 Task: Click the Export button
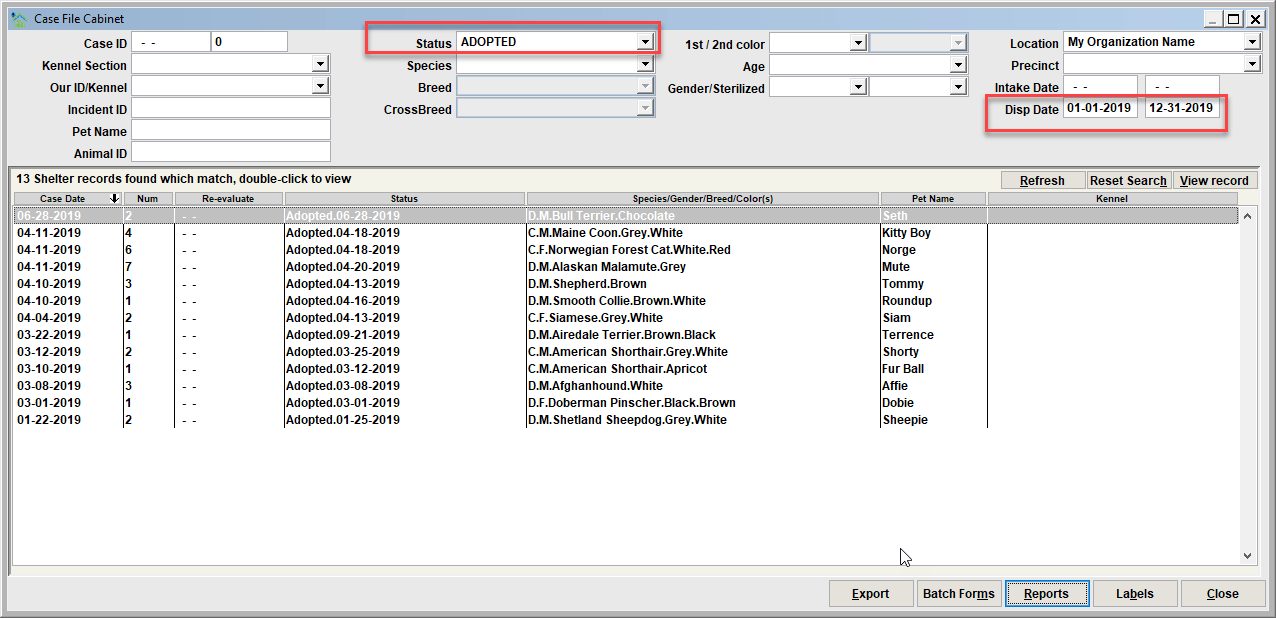pos(870,593)
